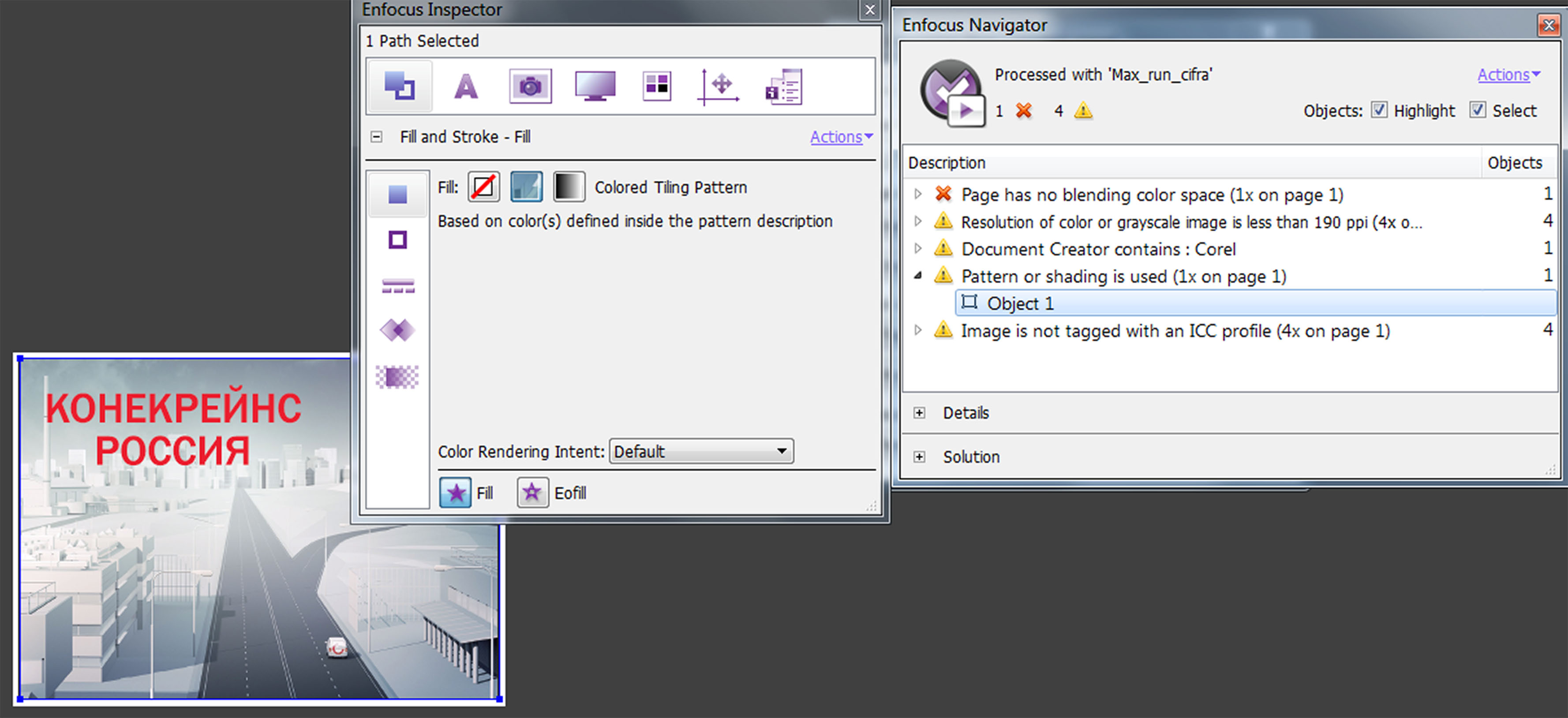The width and height of the screenshot is (1568, 718).
Task: Open Color Rendering Intent dropdown
Action: (x=701, y=452)
